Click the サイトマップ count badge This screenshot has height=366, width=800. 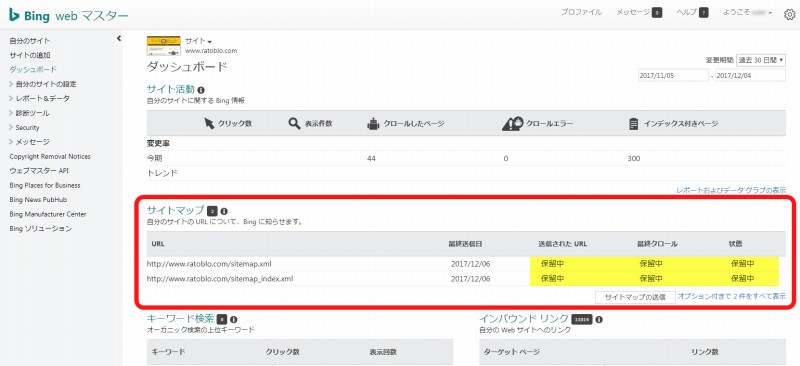213,211
